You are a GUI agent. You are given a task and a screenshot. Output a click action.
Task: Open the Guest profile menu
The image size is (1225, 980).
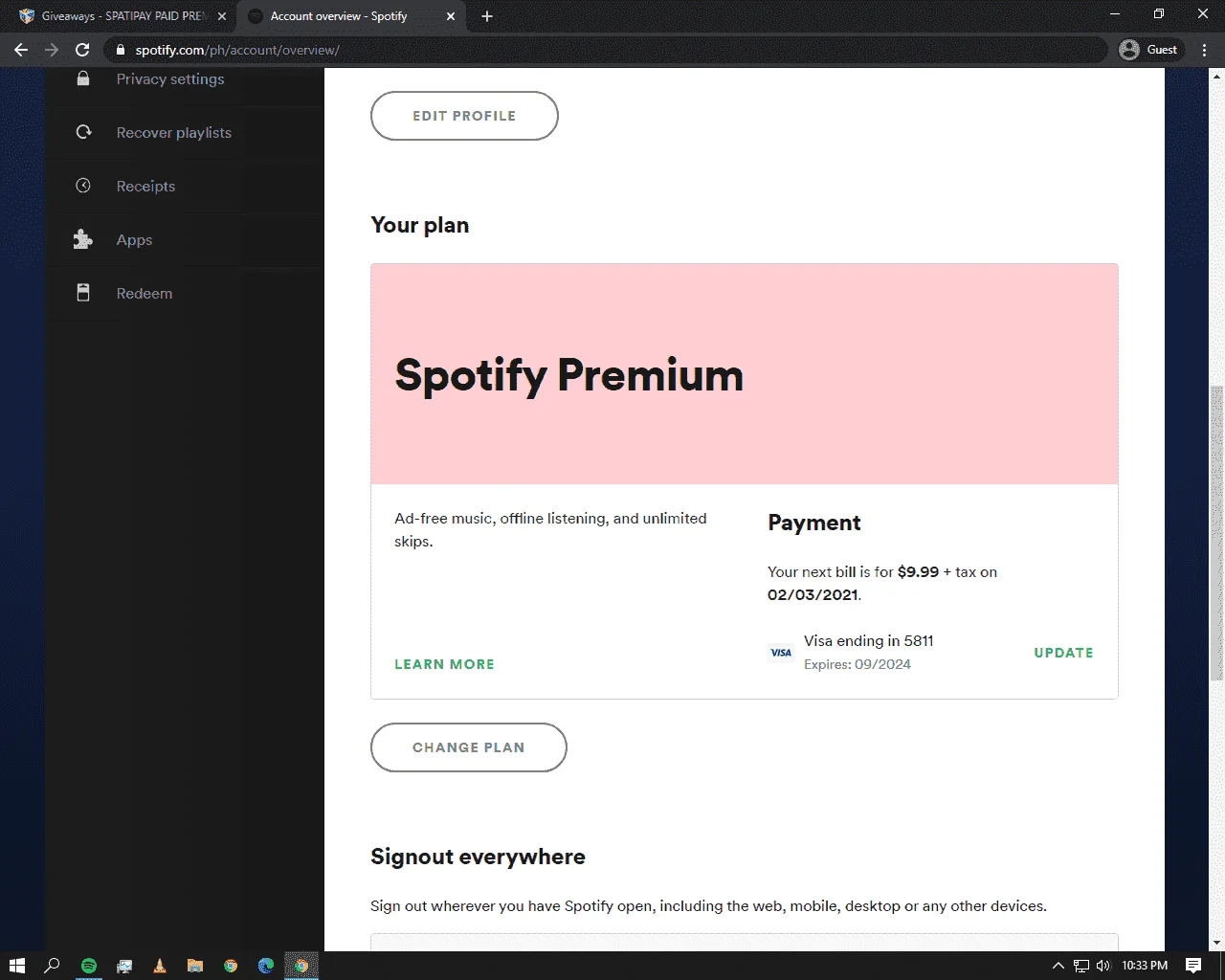coord(1149,50)
